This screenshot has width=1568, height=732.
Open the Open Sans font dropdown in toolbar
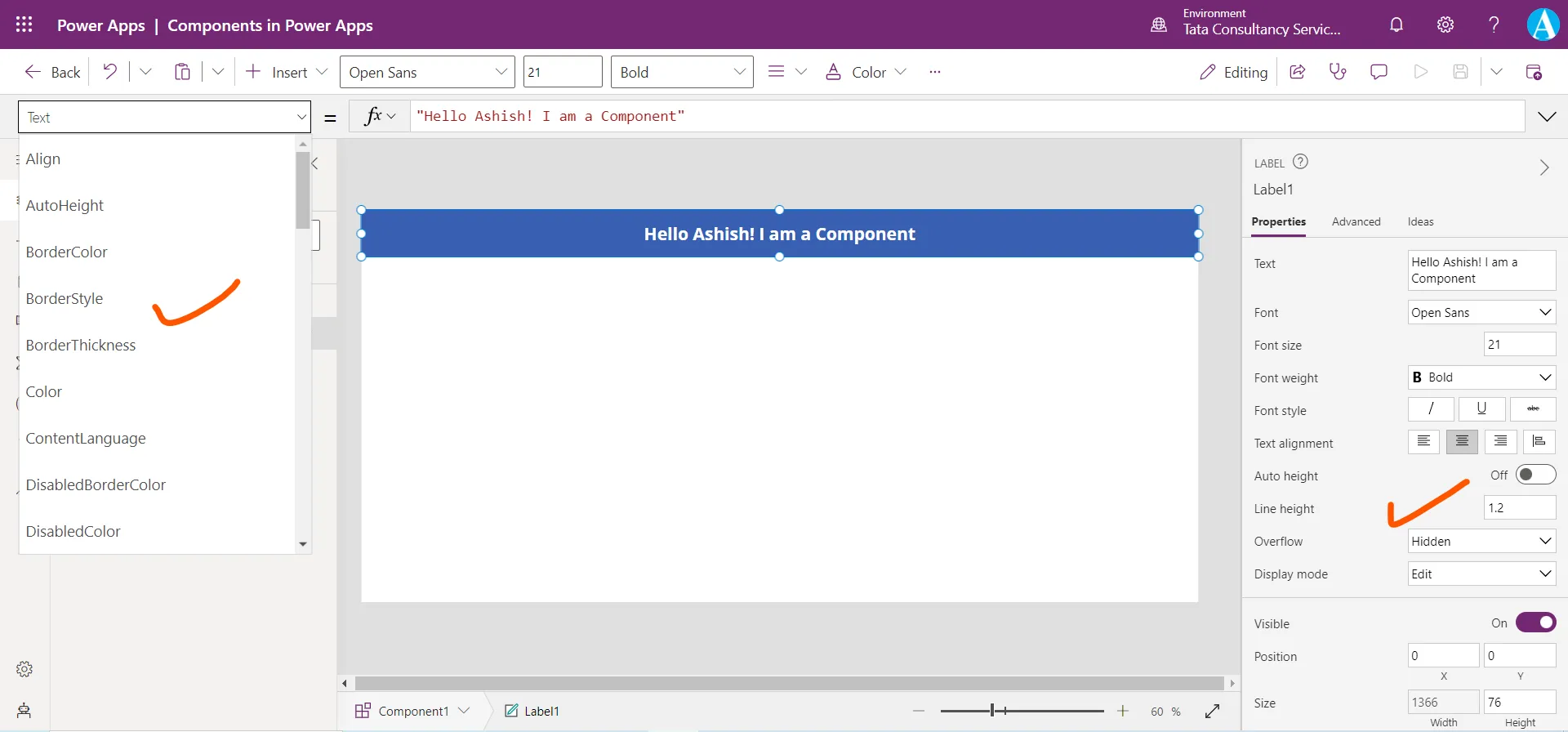point(427,72)
